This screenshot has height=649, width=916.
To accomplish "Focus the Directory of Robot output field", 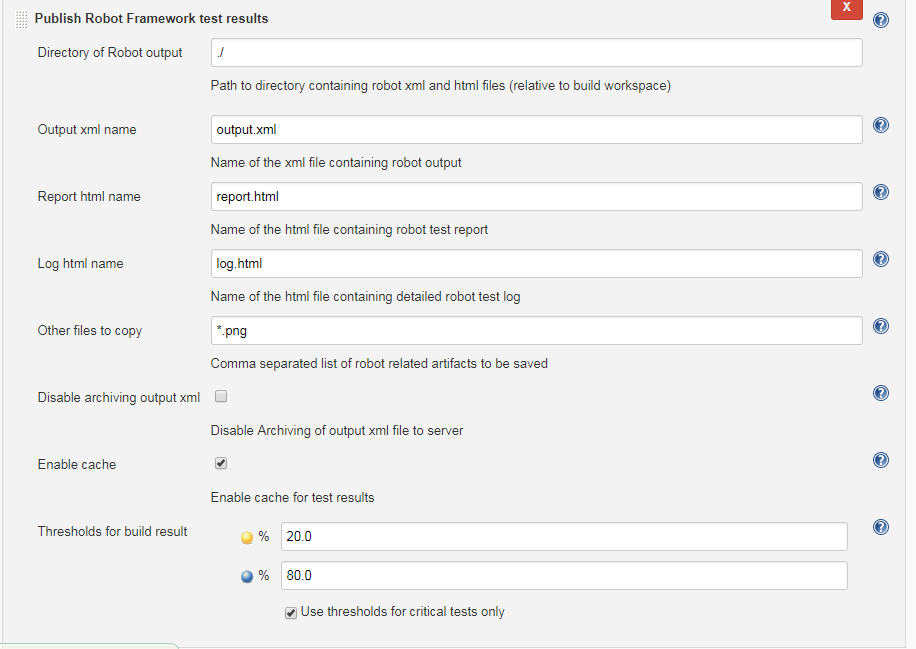I will tap(536, 53).
